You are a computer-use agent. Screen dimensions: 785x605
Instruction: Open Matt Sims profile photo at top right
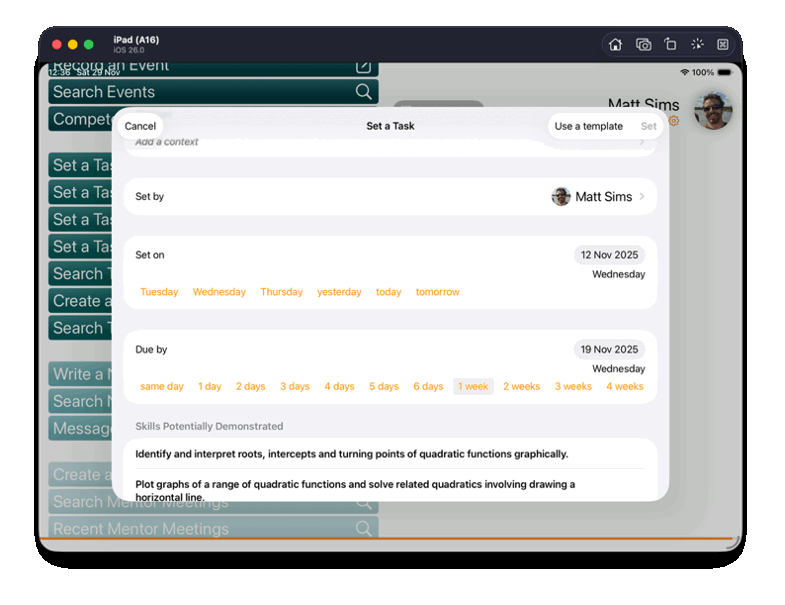pos(713,110)
